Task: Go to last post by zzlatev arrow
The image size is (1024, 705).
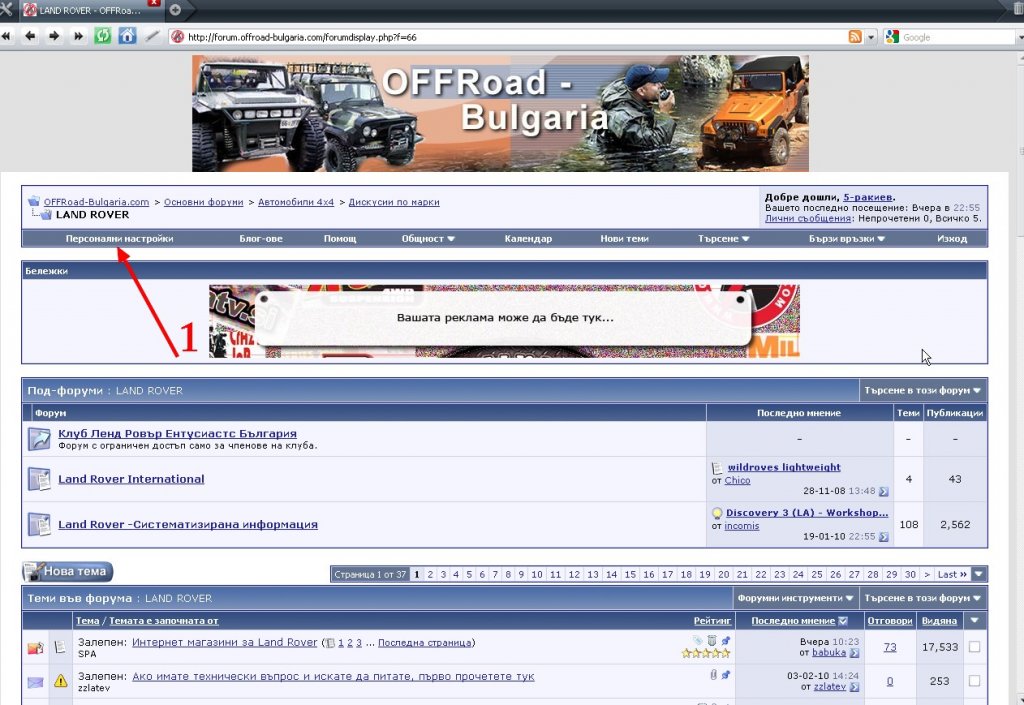Action: coord(854,687)
